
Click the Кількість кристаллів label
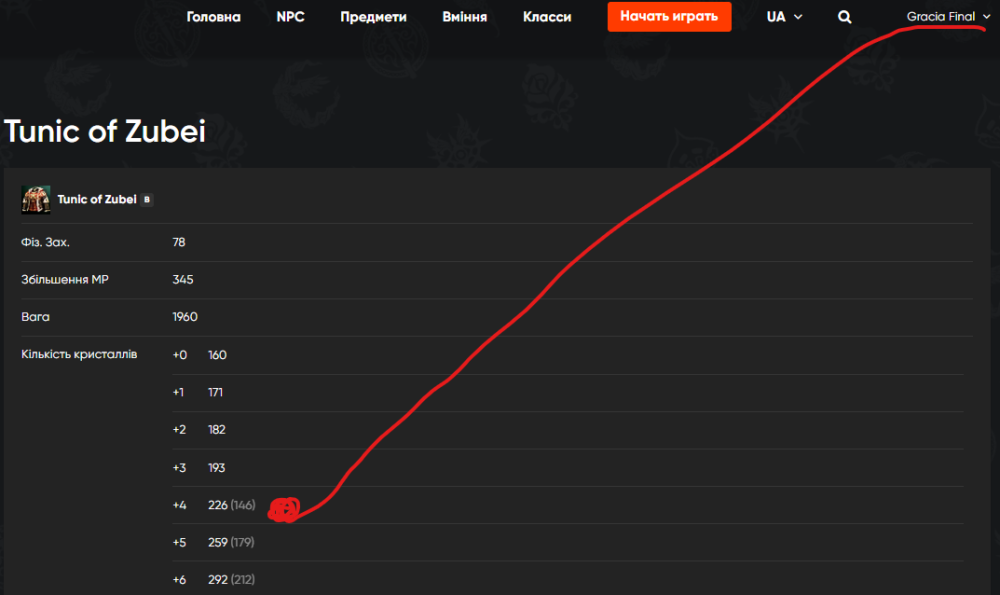(79, 355)
